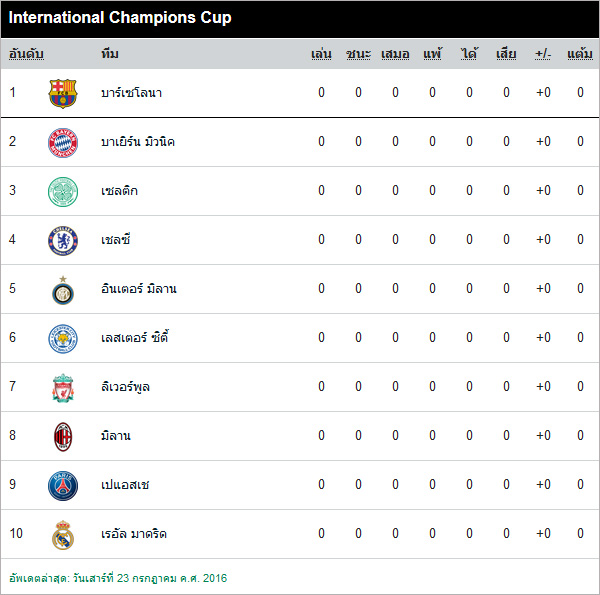
Task: Click the เลสเตอร์ ซิตี้ team name
Action: 135,338
